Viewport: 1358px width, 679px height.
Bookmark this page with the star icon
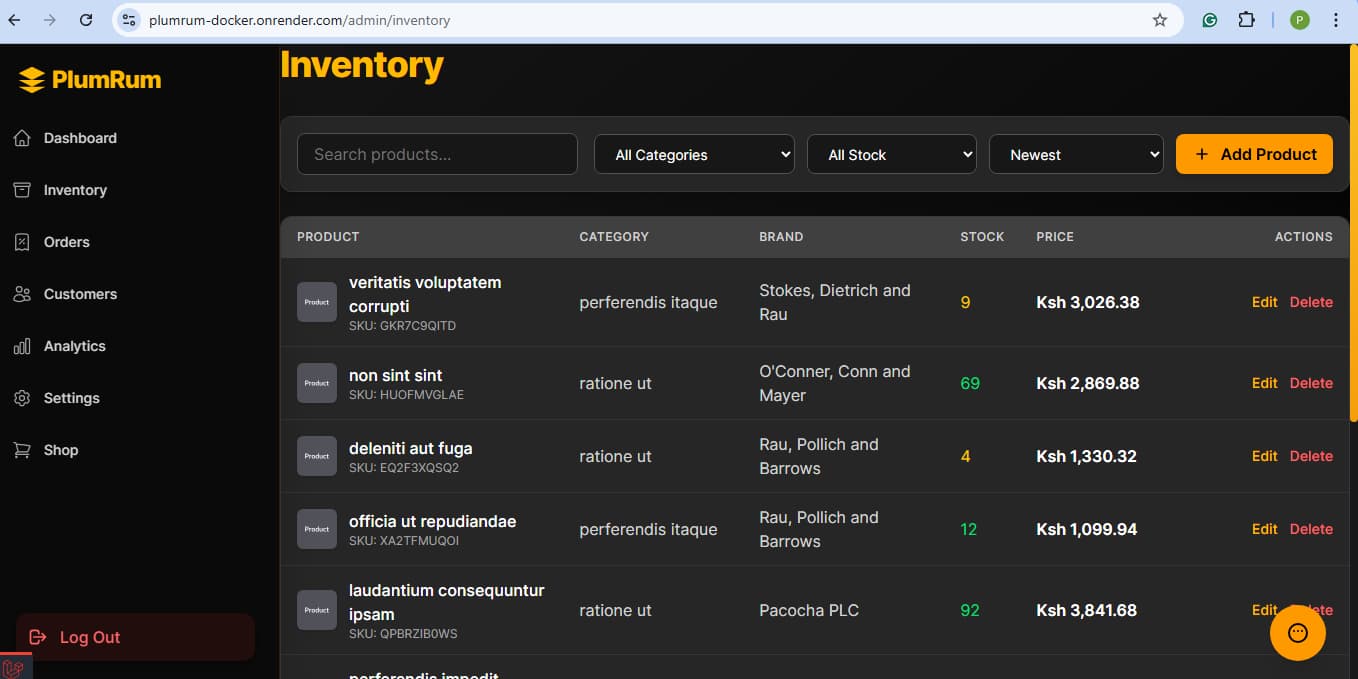coord(1160,20)
